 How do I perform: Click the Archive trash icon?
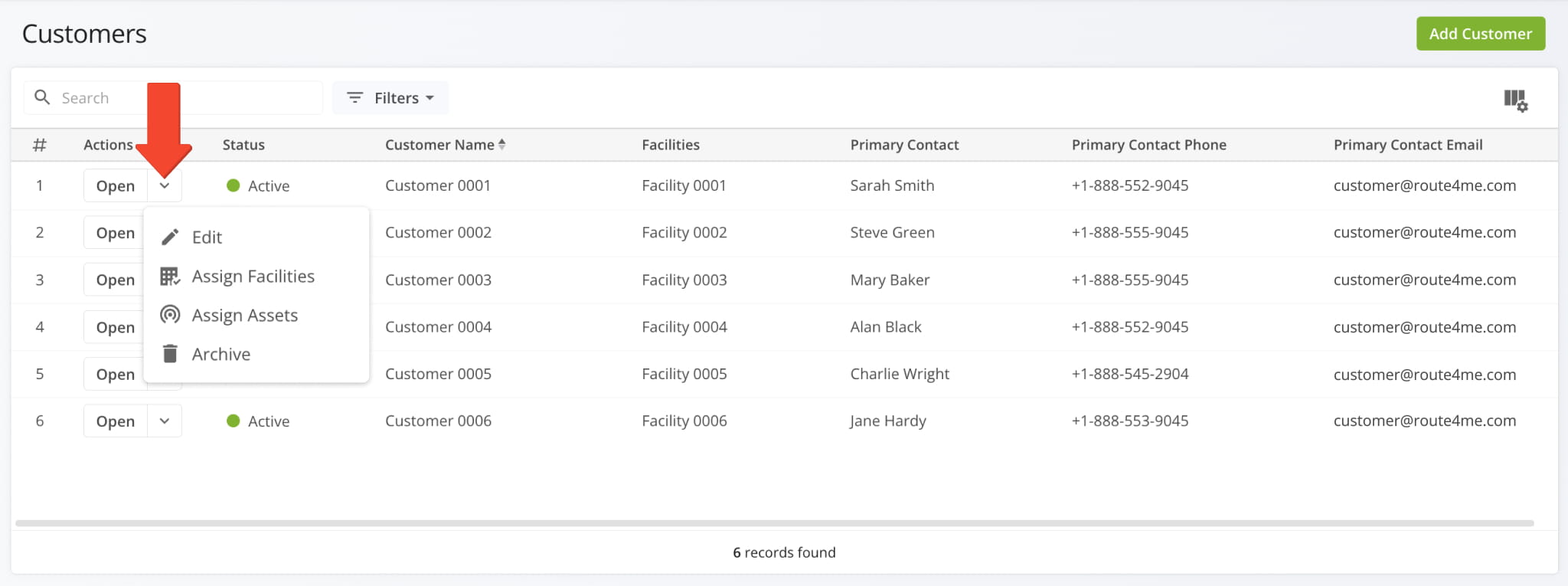[170, 354]
